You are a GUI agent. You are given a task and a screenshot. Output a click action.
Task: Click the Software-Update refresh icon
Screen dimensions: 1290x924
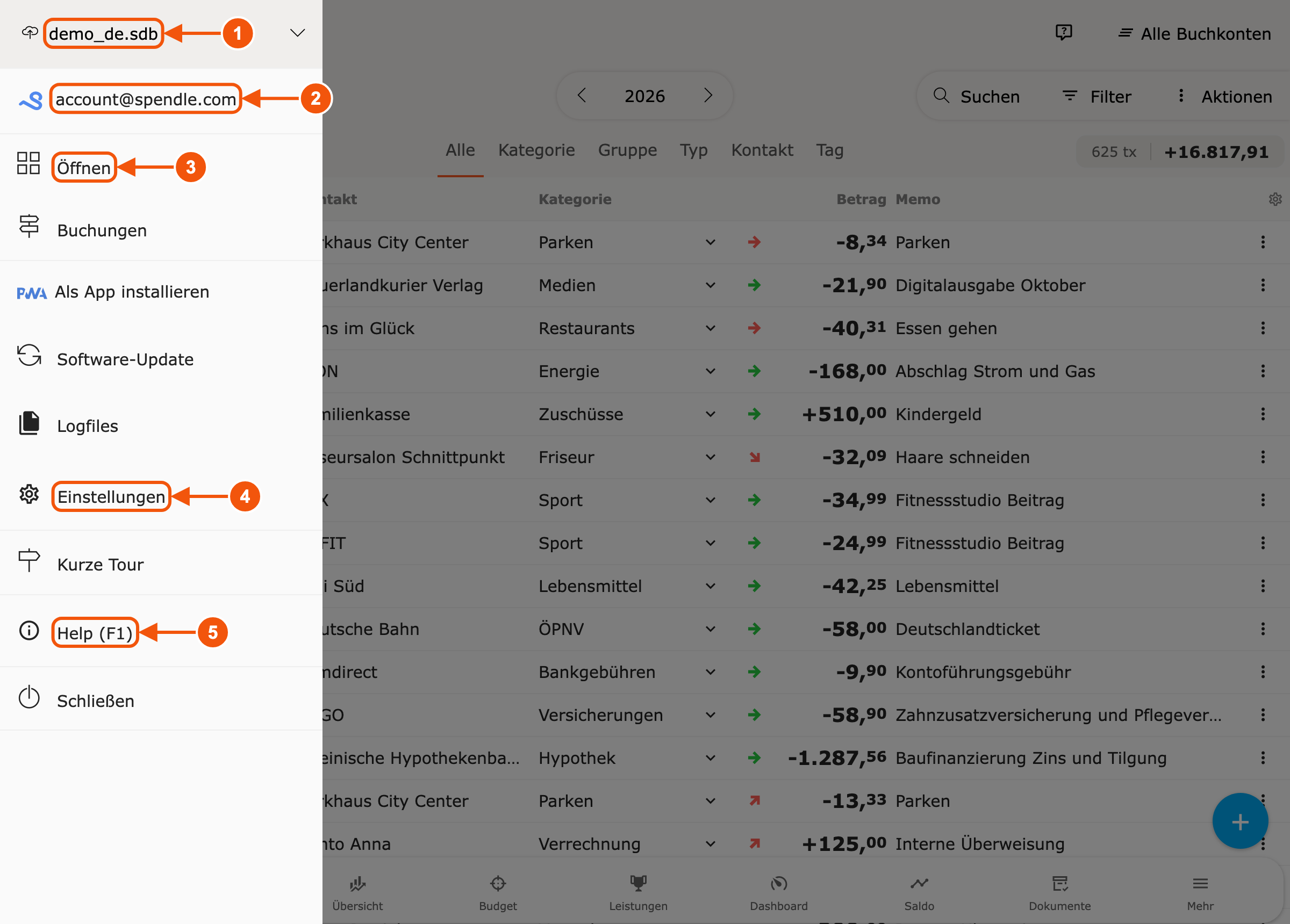29,356
